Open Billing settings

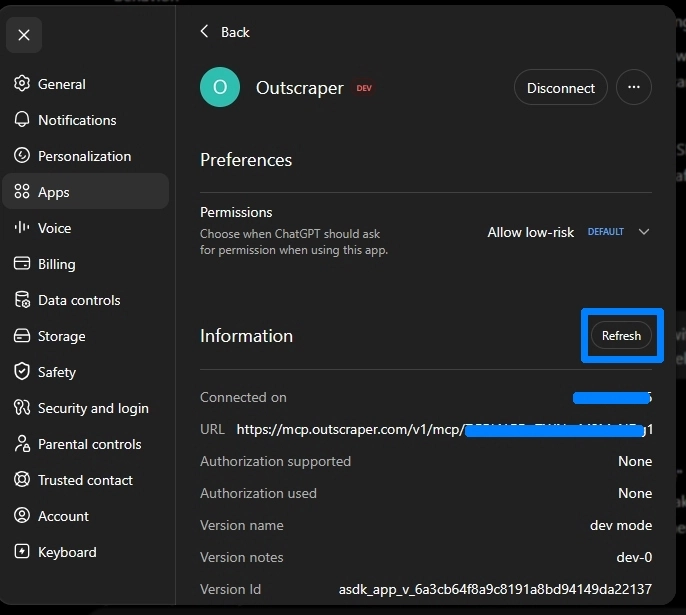point(86,264)
